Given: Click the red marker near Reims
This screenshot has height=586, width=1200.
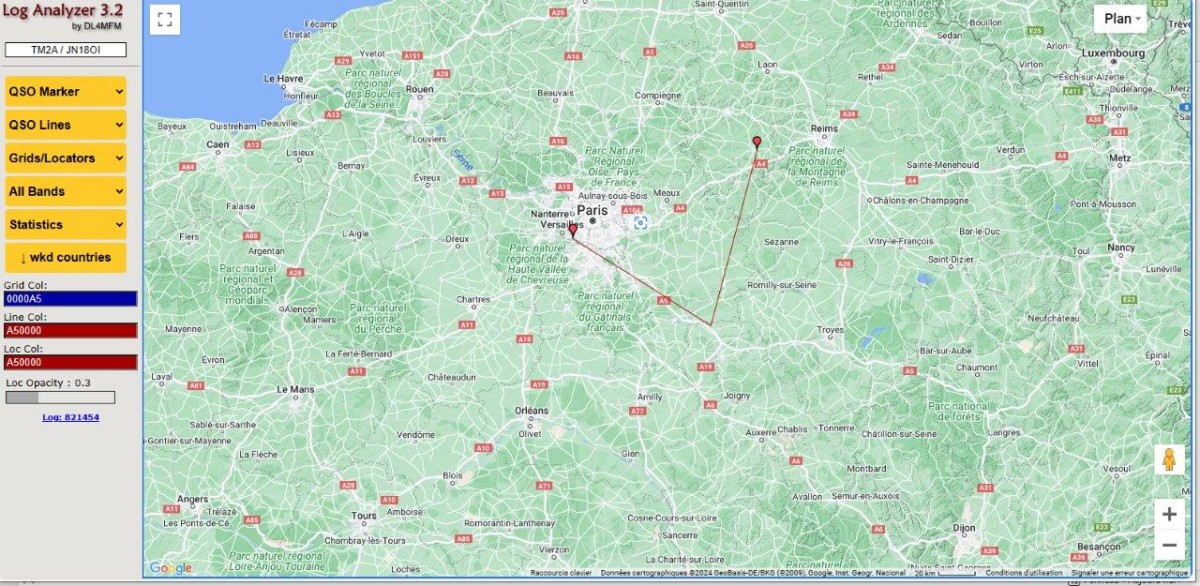Looking at the screenshot, I should click(757, 142).
